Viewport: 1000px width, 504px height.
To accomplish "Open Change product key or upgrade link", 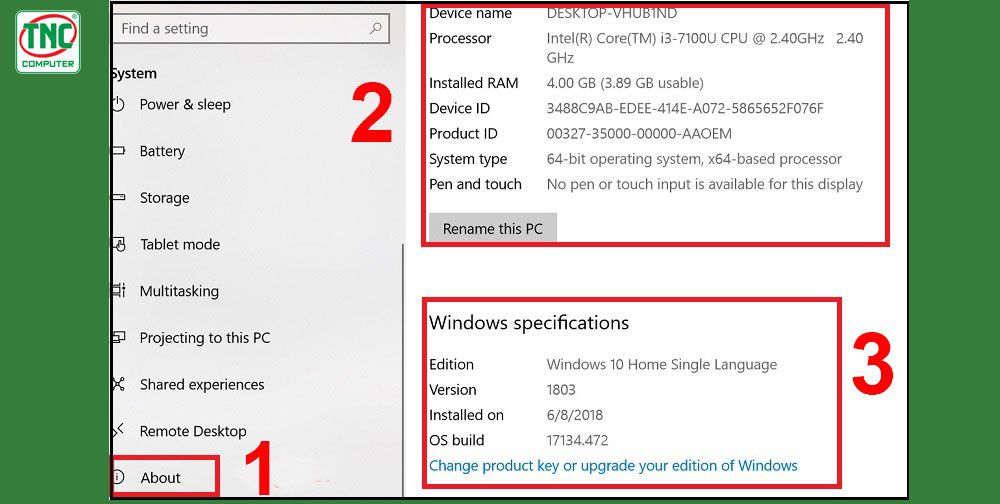I will tap(613, 465).
